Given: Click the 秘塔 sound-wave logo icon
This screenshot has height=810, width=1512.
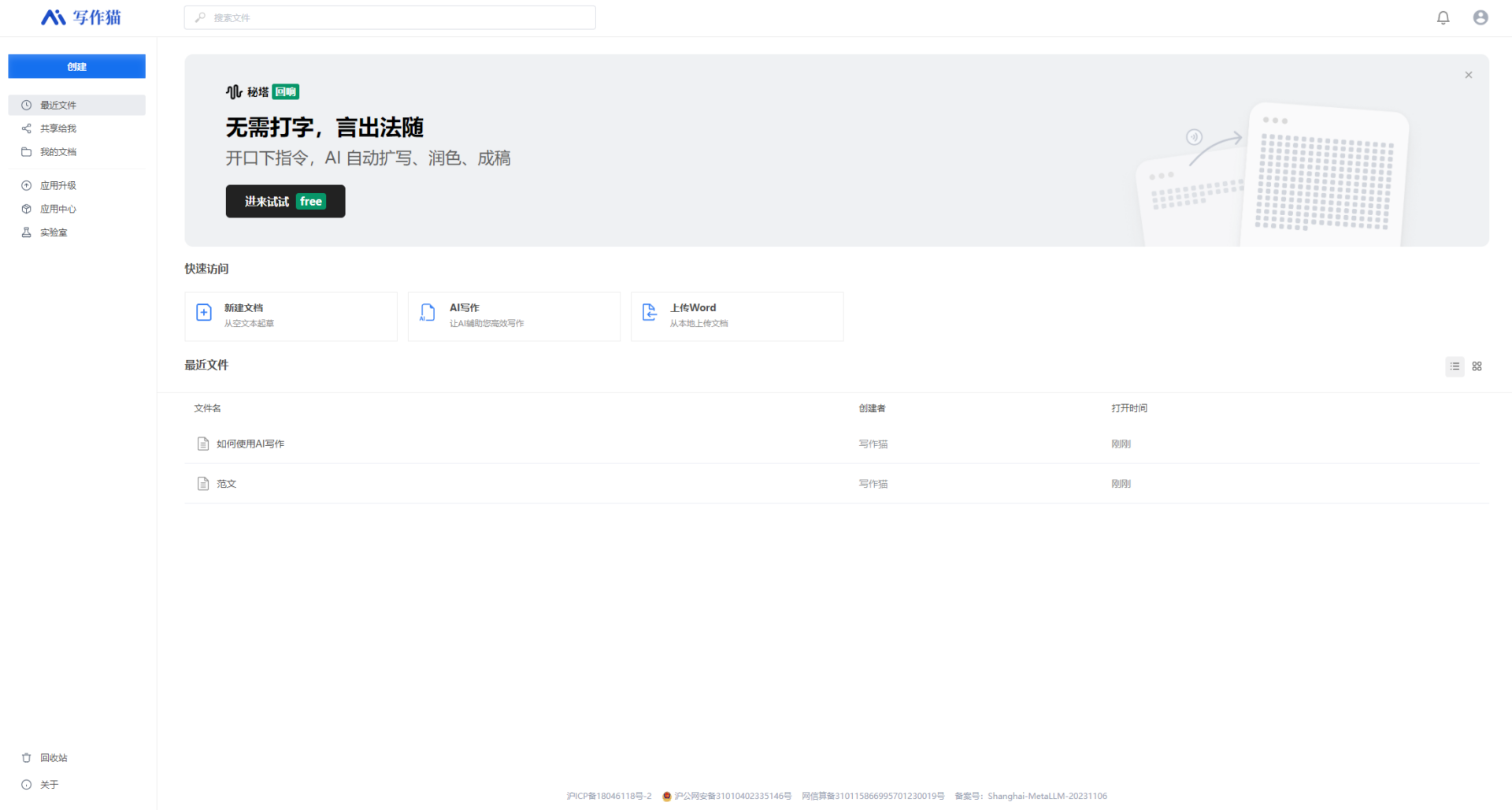Looking at the screenshot, I should click(x=234, y=91).
